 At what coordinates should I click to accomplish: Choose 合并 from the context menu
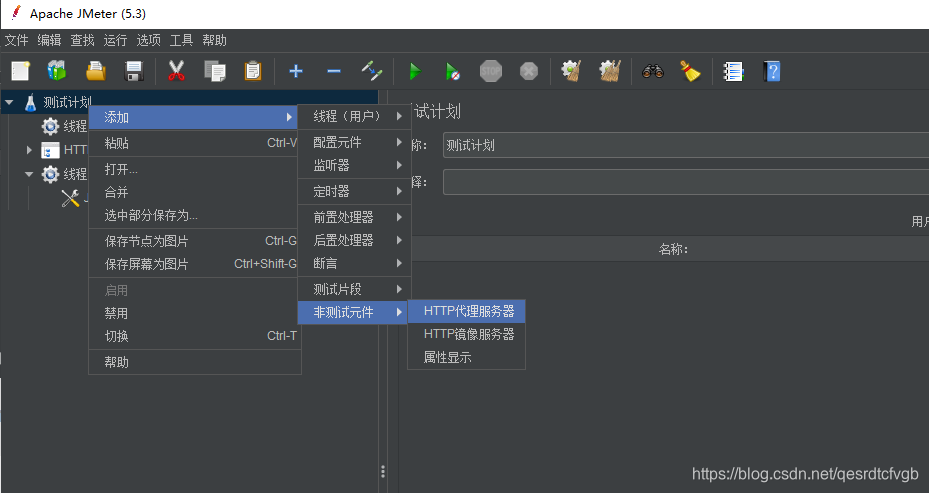point(195,193)
